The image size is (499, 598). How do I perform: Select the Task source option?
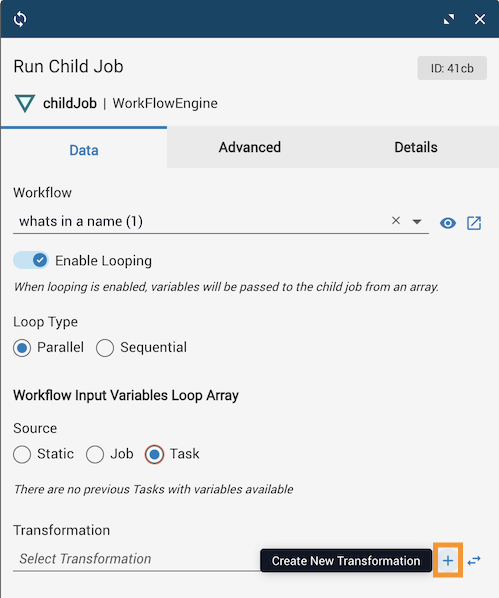point(155,454)
